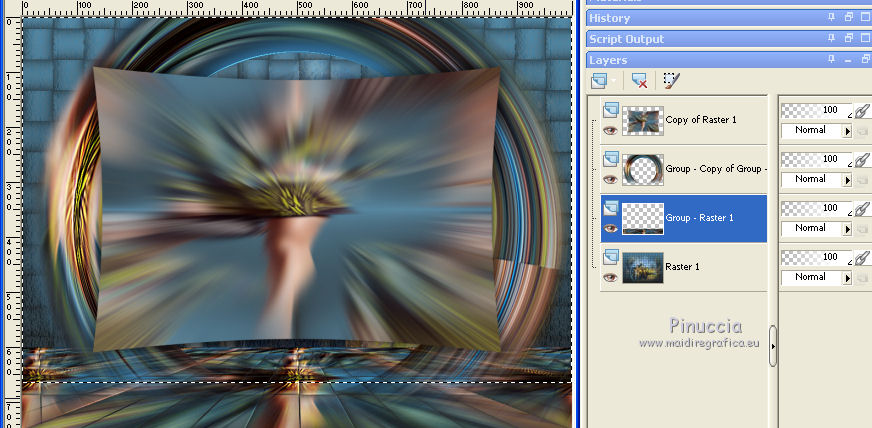
Task: Toggle the link icon for Group - Raster 1 layer
Action: pos(861,208)
